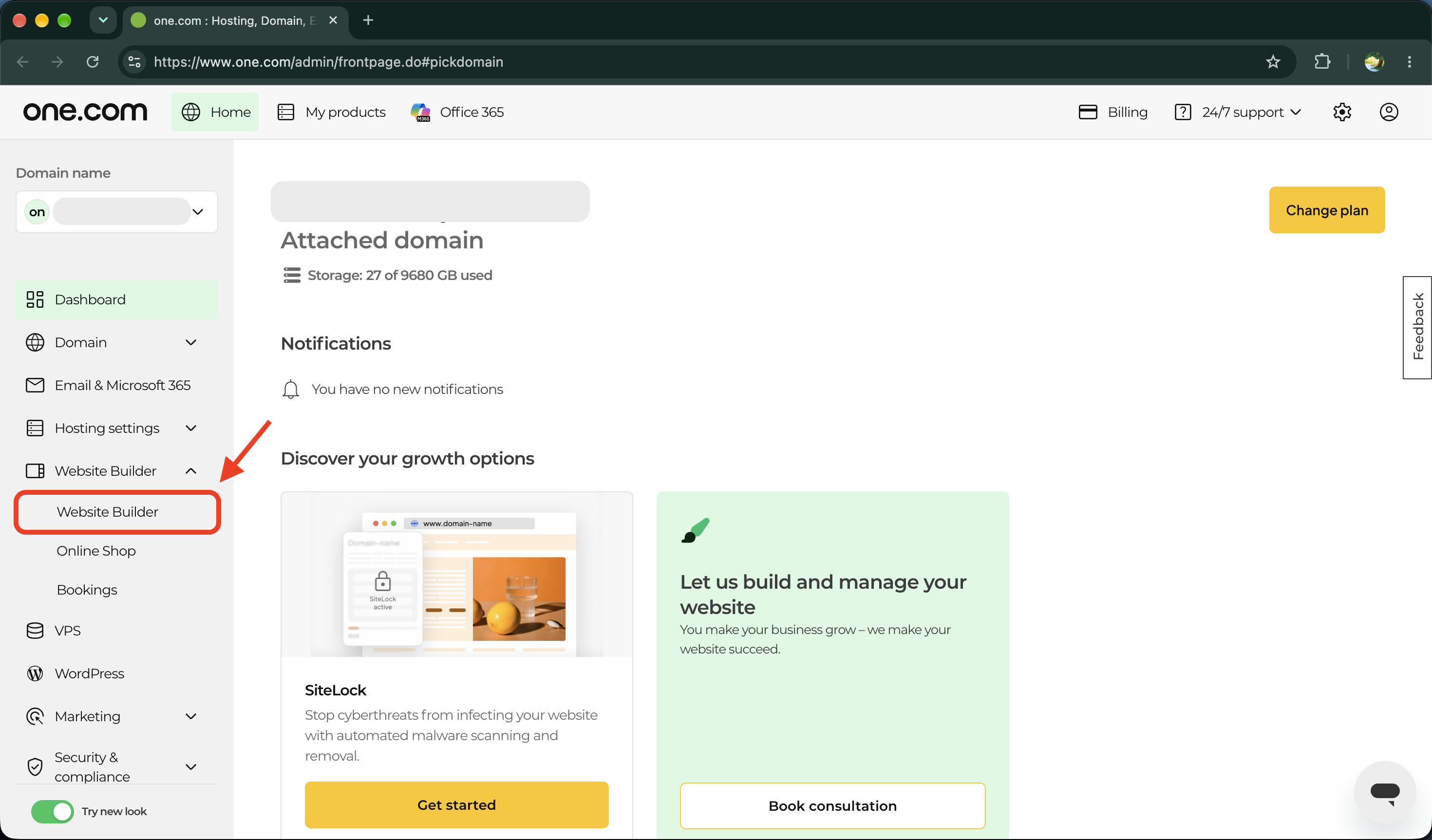This screenshot has width=1432, height=840.
Task: Open My products
Action: [331, 112]
